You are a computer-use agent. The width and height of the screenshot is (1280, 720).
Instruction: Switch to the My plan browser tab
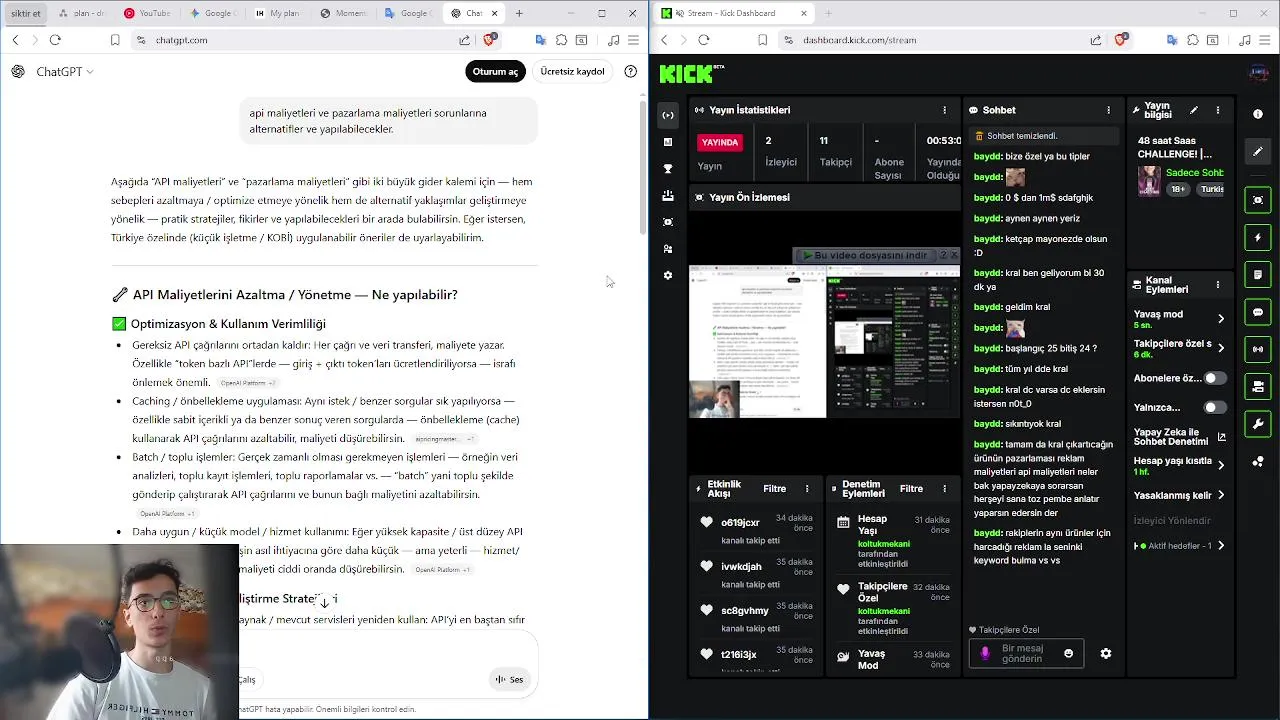pyautogui.click(x=277, y=13)
